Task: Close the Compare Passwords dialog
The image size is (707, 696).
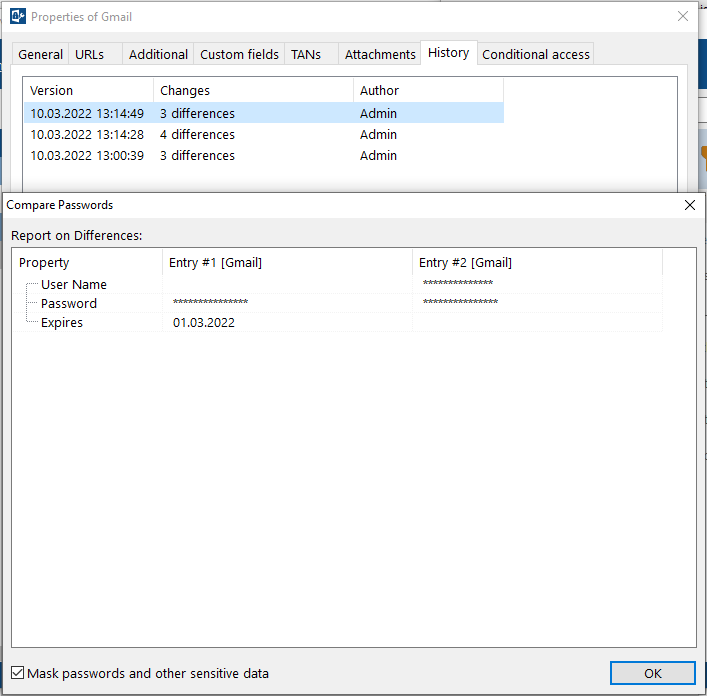Action: pyautogui.click(x=689, y=205)
